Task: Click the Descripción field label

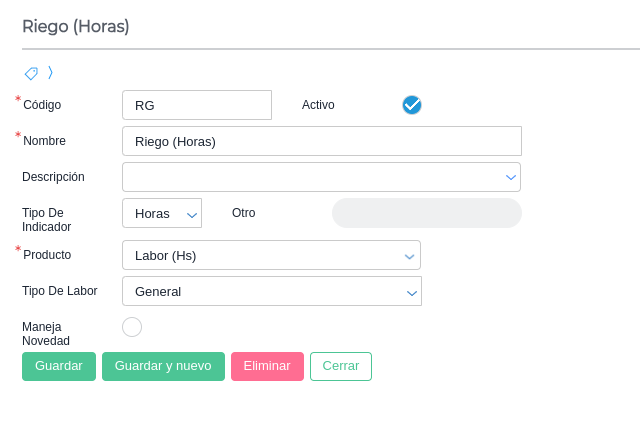Action: click(x=53, y=177)
